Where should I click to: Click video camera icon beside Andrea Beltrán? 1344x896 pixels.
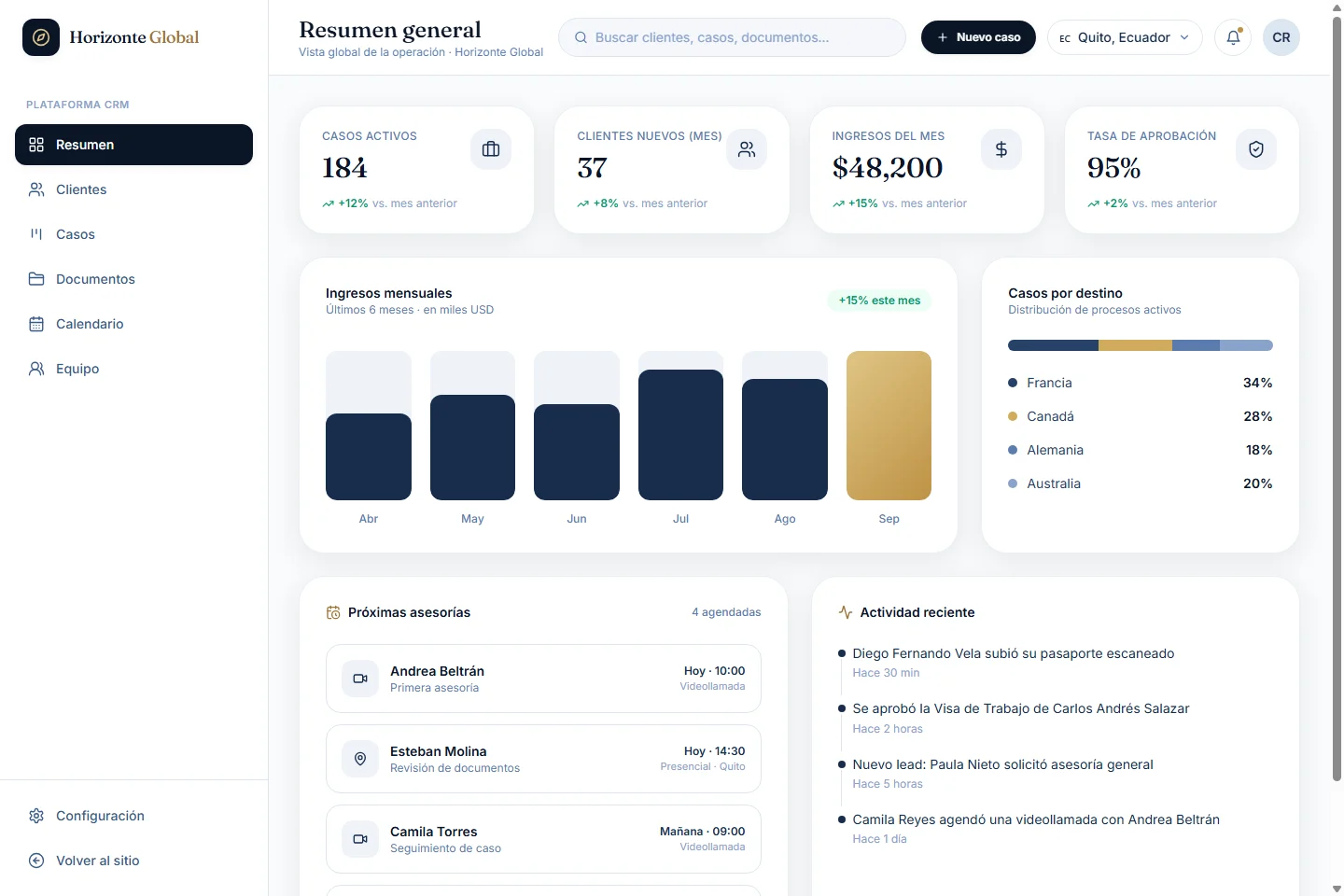[360, 679]
